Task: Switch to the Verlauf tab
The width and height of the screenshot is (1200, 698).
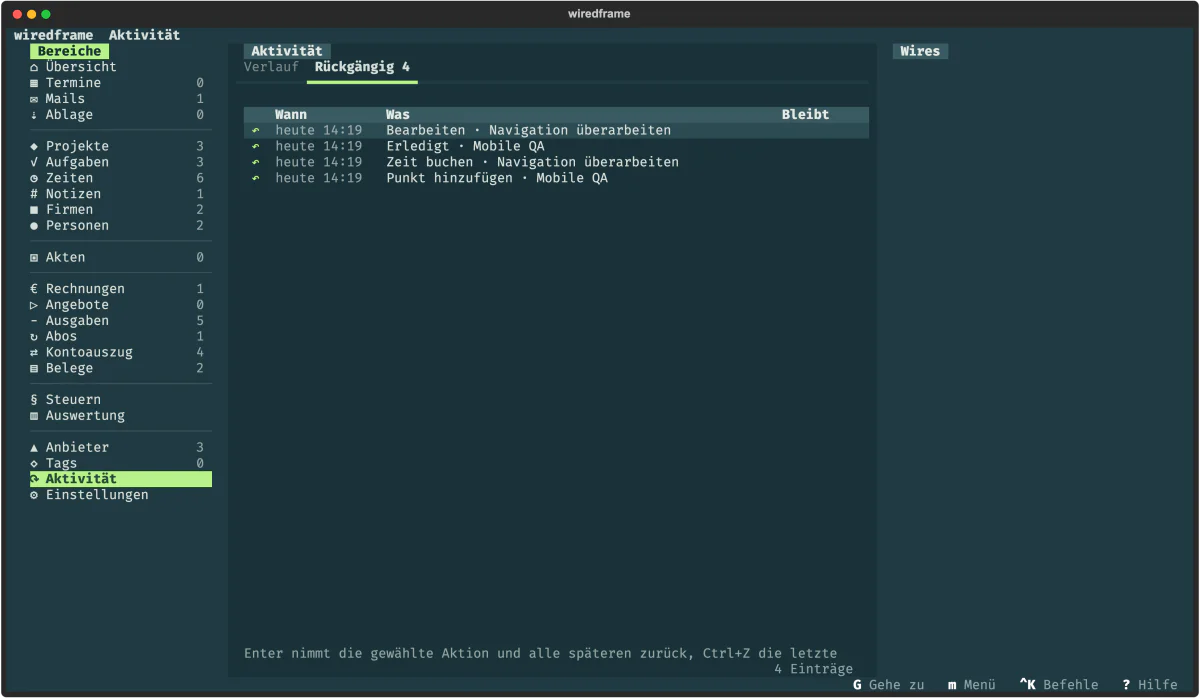Action: point(271,67)
